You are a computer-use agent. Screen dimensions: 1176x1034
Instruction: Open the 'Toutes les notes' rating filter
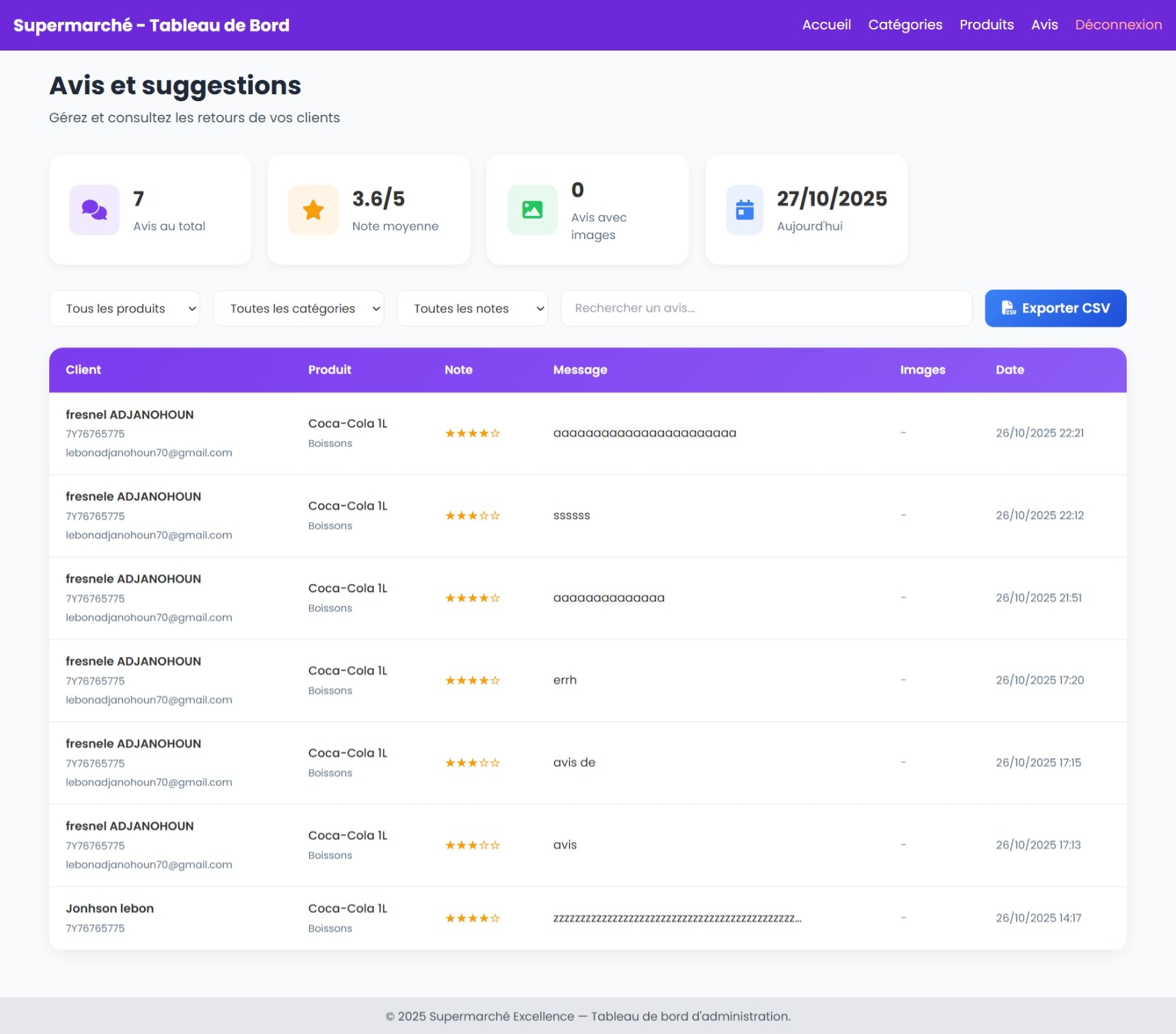(472, 309)
